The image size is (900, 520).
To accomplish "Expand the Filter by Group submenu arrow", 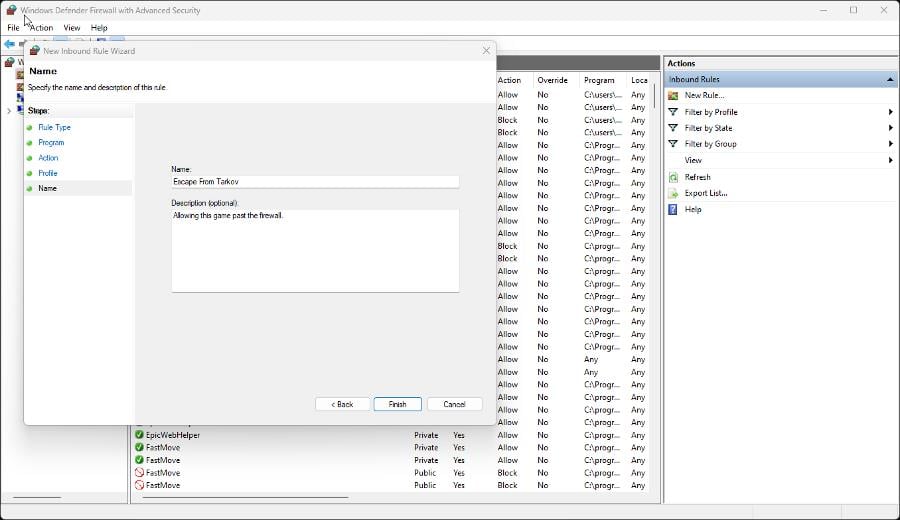I will tap(890, 144).
